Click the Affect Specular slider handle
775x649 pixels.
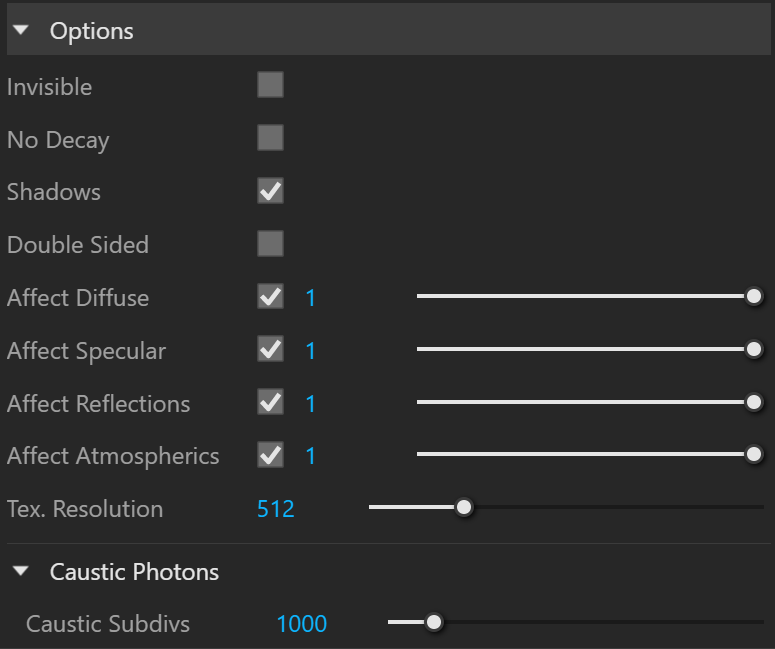point(754,349)
